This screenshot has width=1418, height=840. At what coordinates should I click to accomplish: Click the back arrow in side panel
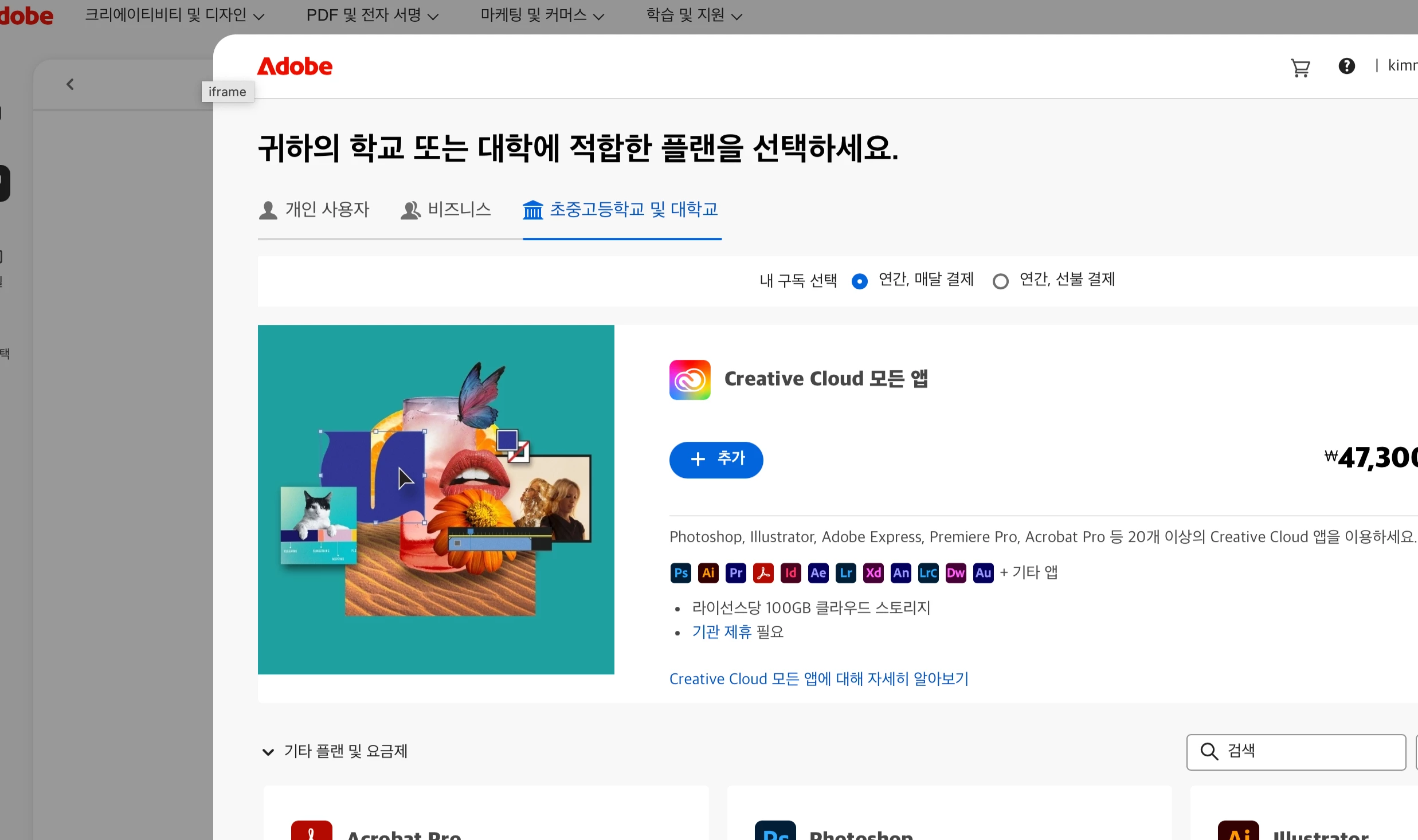click(x=70, y=84)
